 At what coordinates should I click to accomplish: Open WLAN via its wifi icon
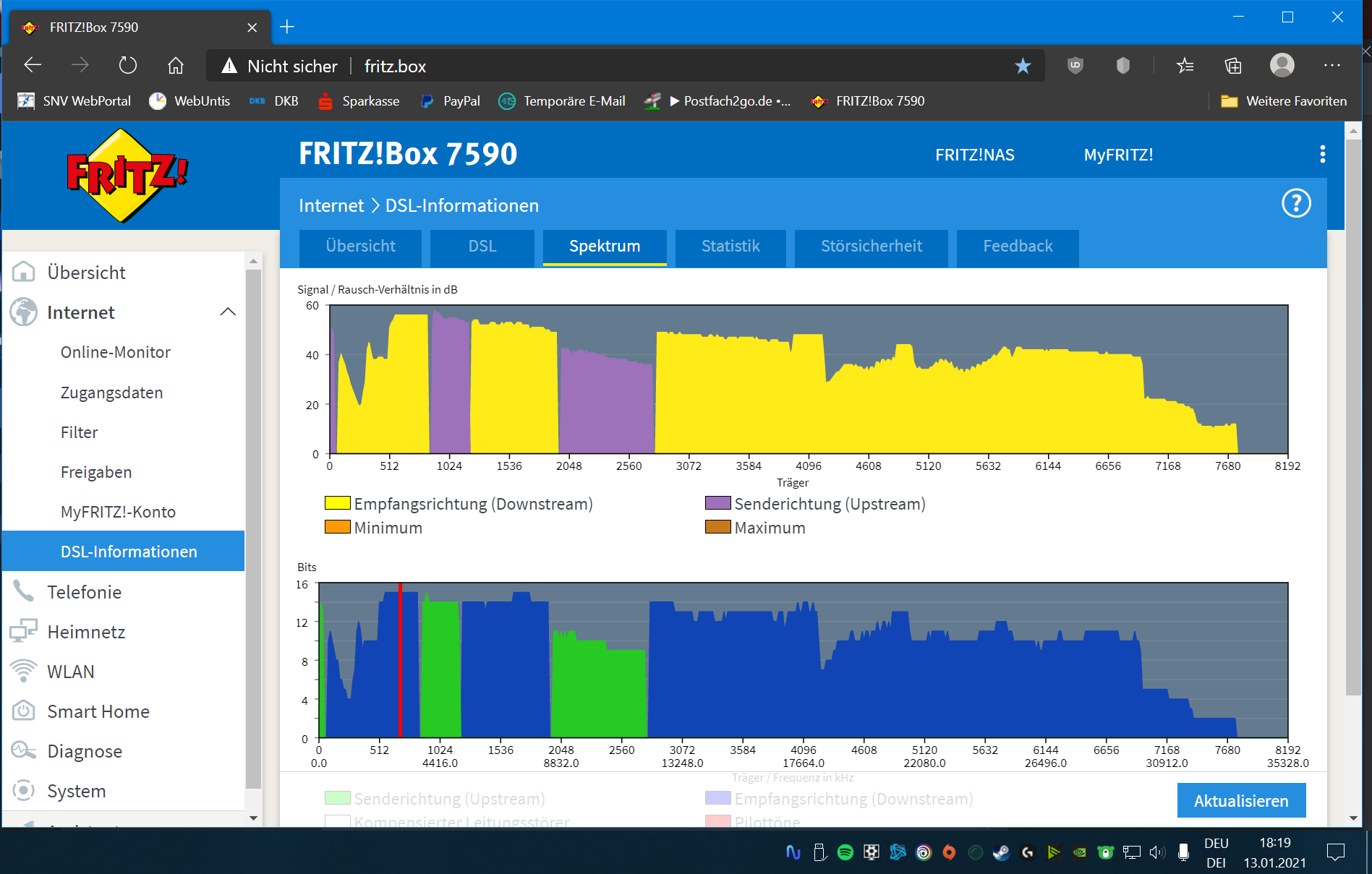24,672
